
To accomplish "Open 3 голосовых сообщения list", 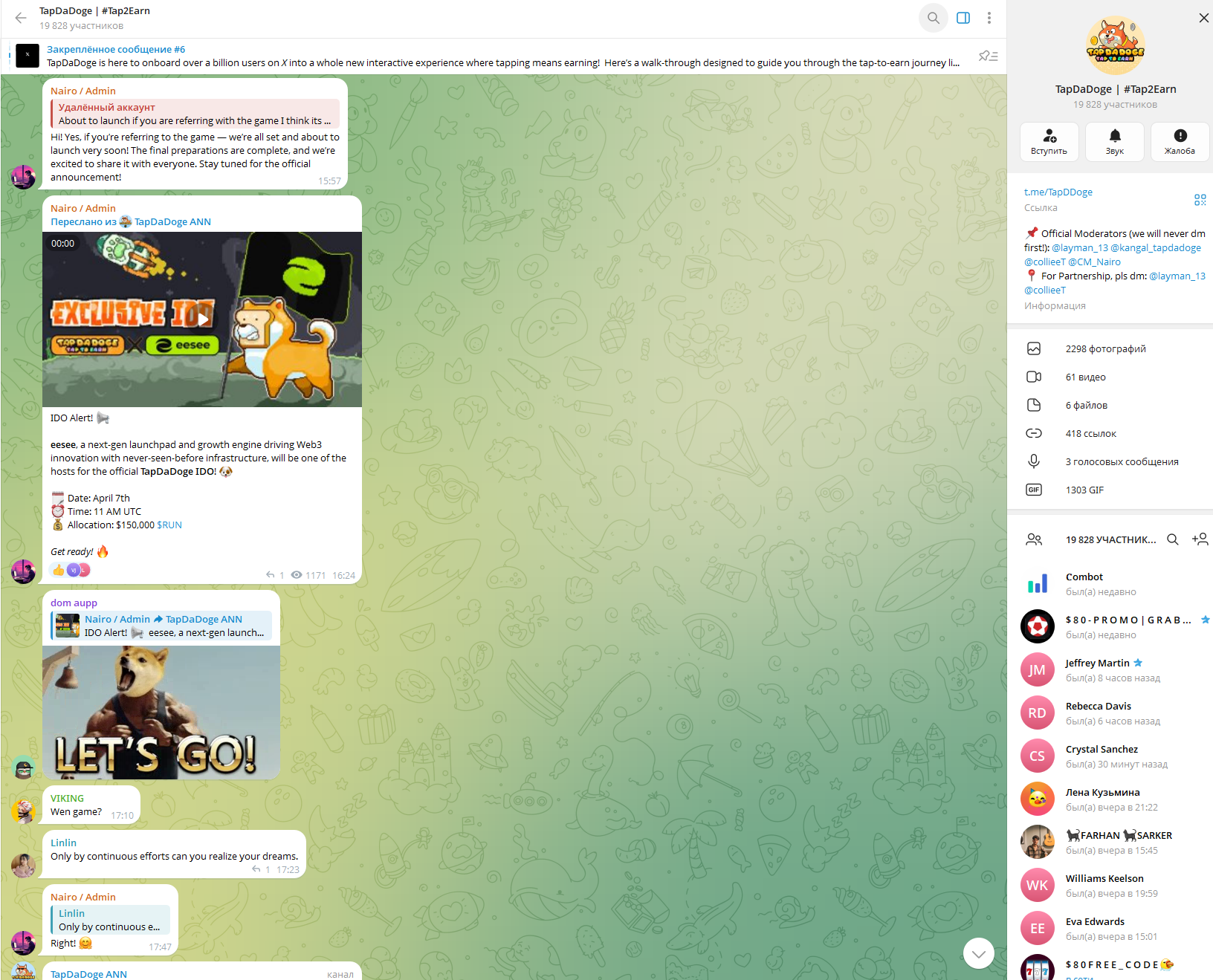I will 1110,461.
